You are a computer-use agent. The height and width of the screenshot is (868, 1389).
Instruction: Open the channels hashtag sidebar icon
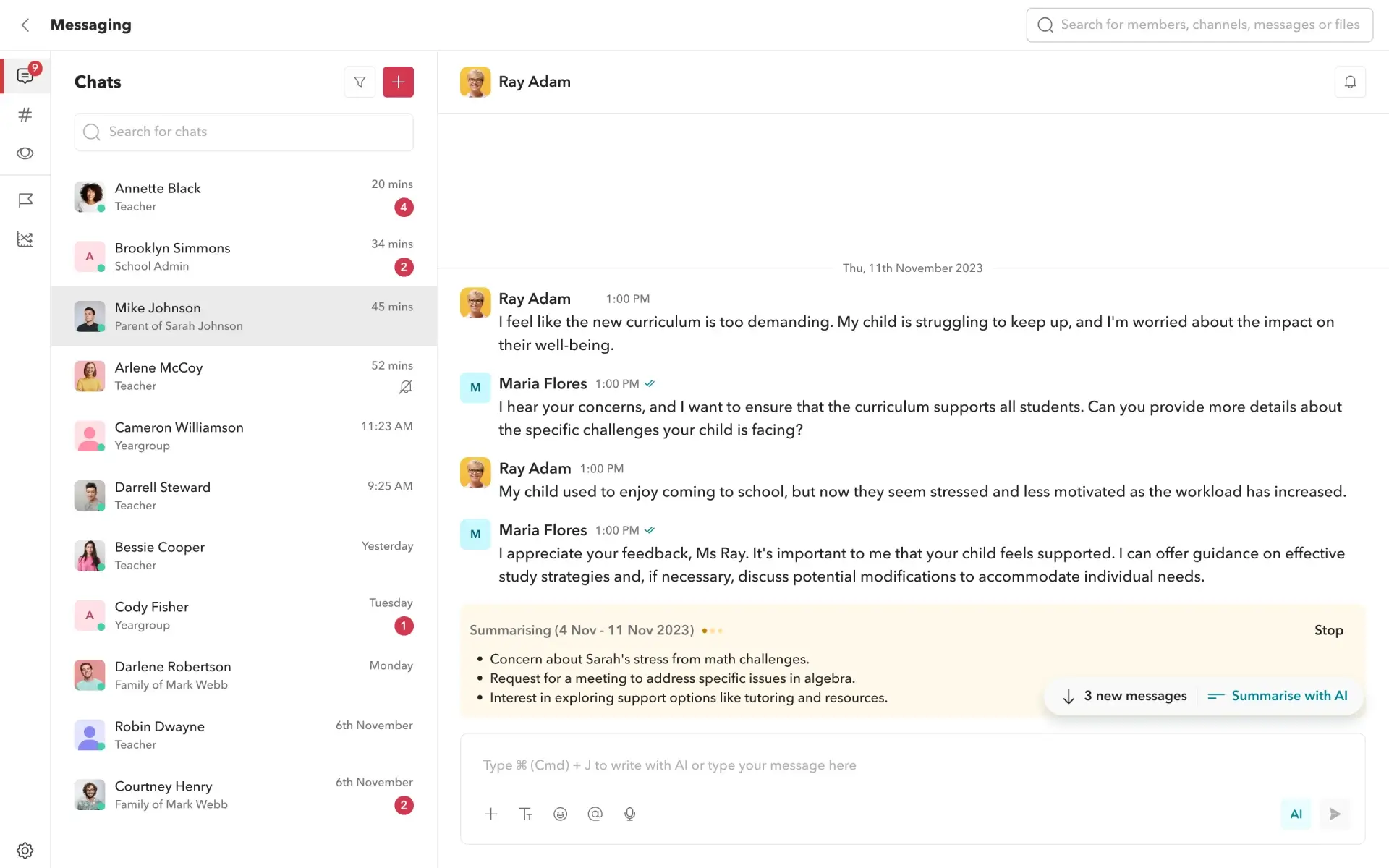coord(25,115)
